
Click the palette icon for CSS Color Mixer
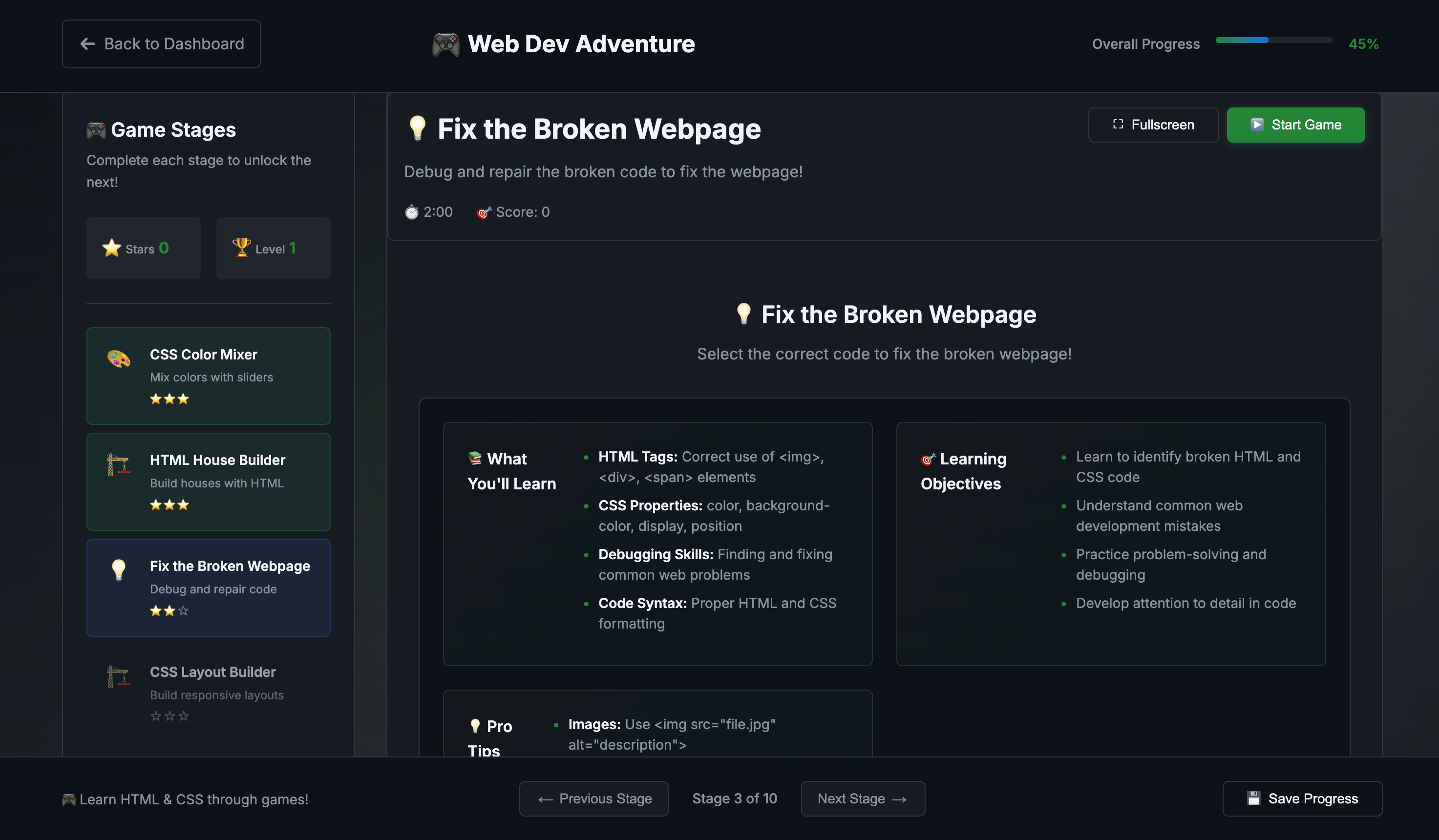[119, 358]
